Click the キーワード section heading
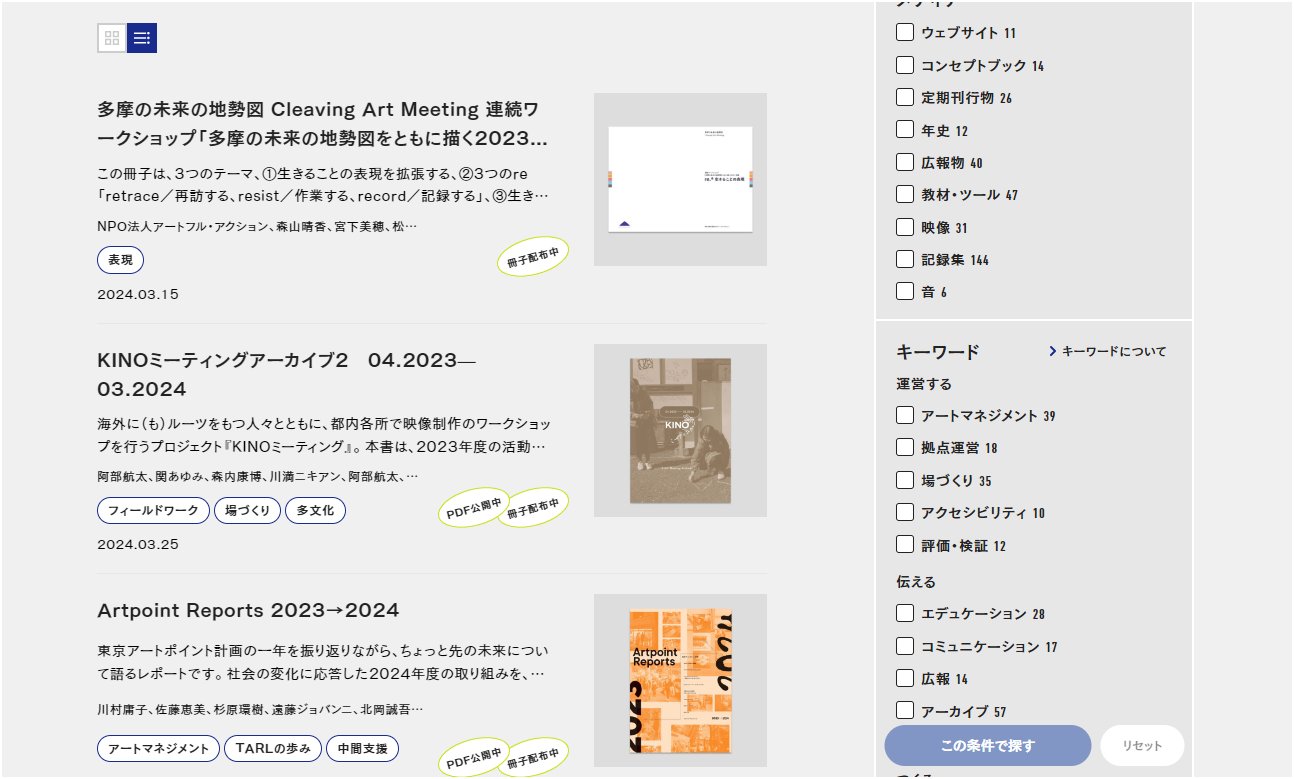The image size is (1294, 779). coord(938,352)
